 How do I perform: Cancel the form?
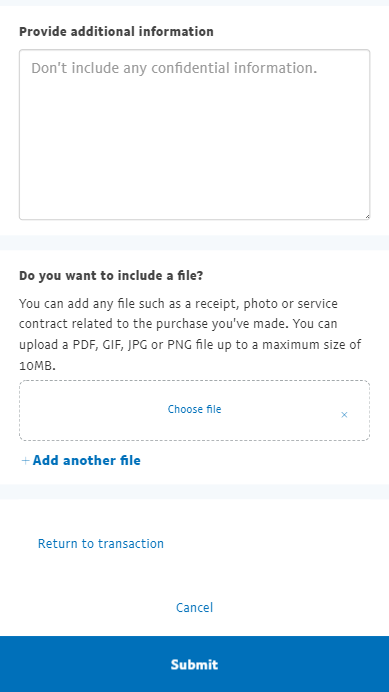194,608
